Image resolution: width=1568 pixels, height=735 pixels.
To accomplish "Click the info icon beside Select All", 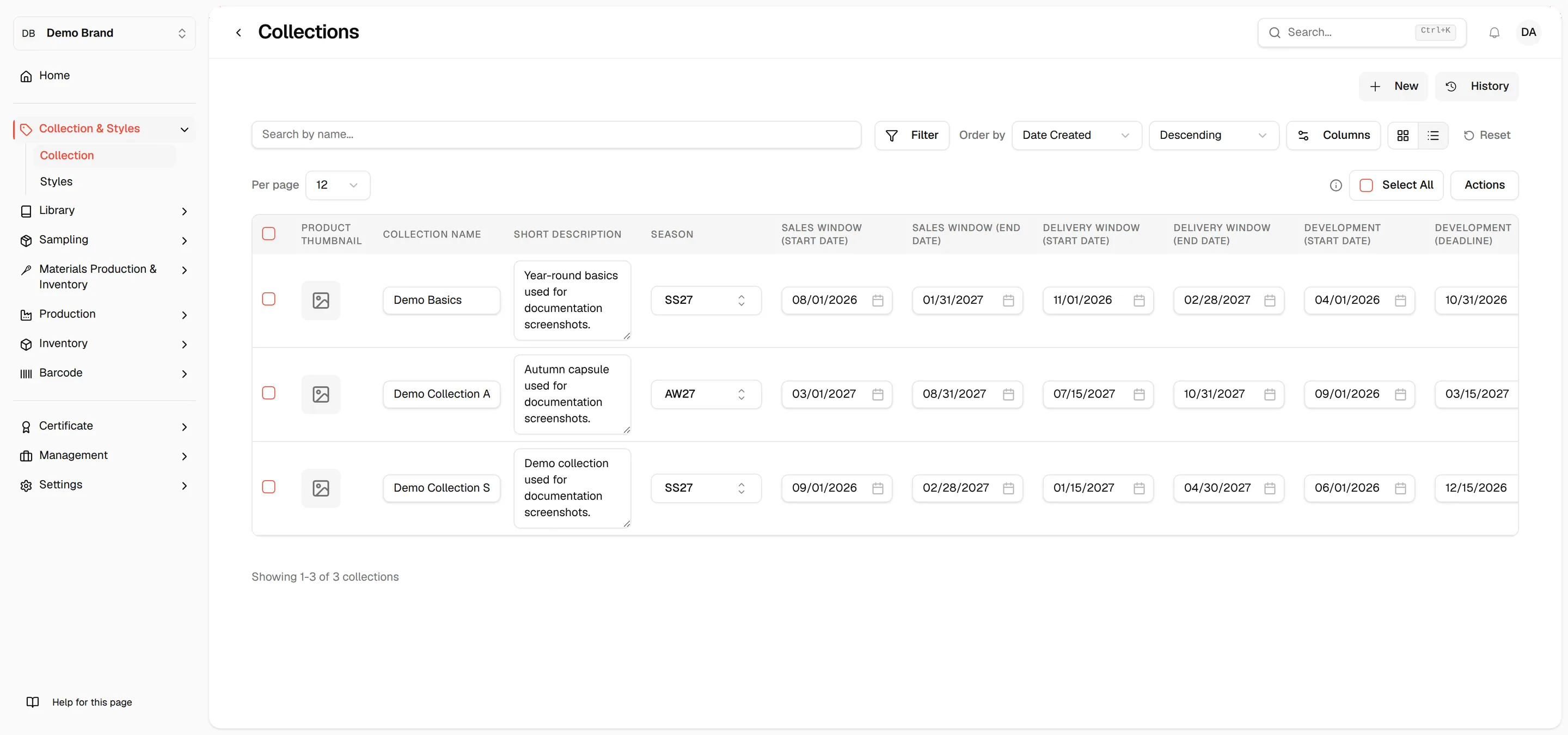I will (x=1336, y=185).
